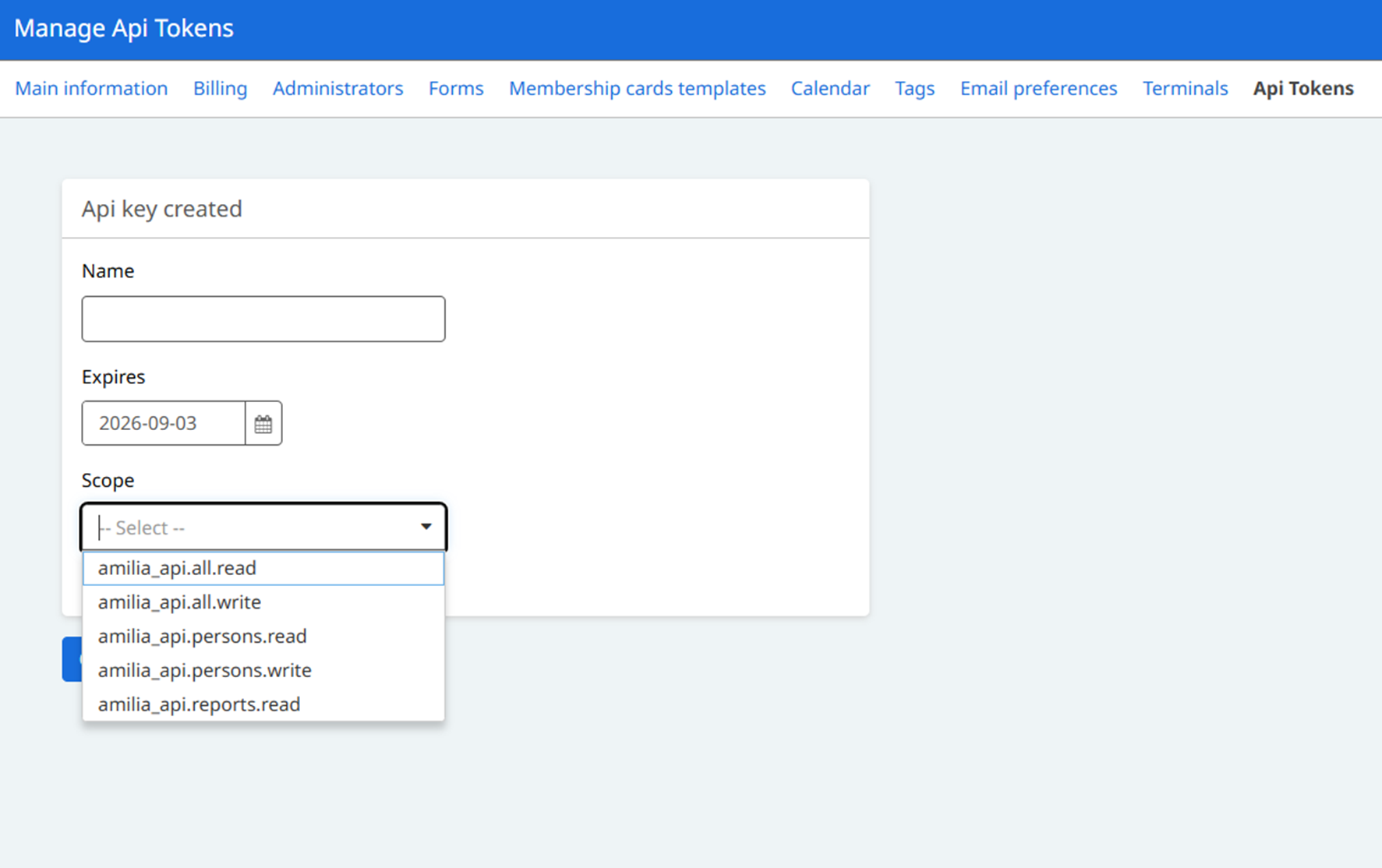Open the Forms tab
The width and height of the screenshot is (1382, 868).
coord(456,89)
